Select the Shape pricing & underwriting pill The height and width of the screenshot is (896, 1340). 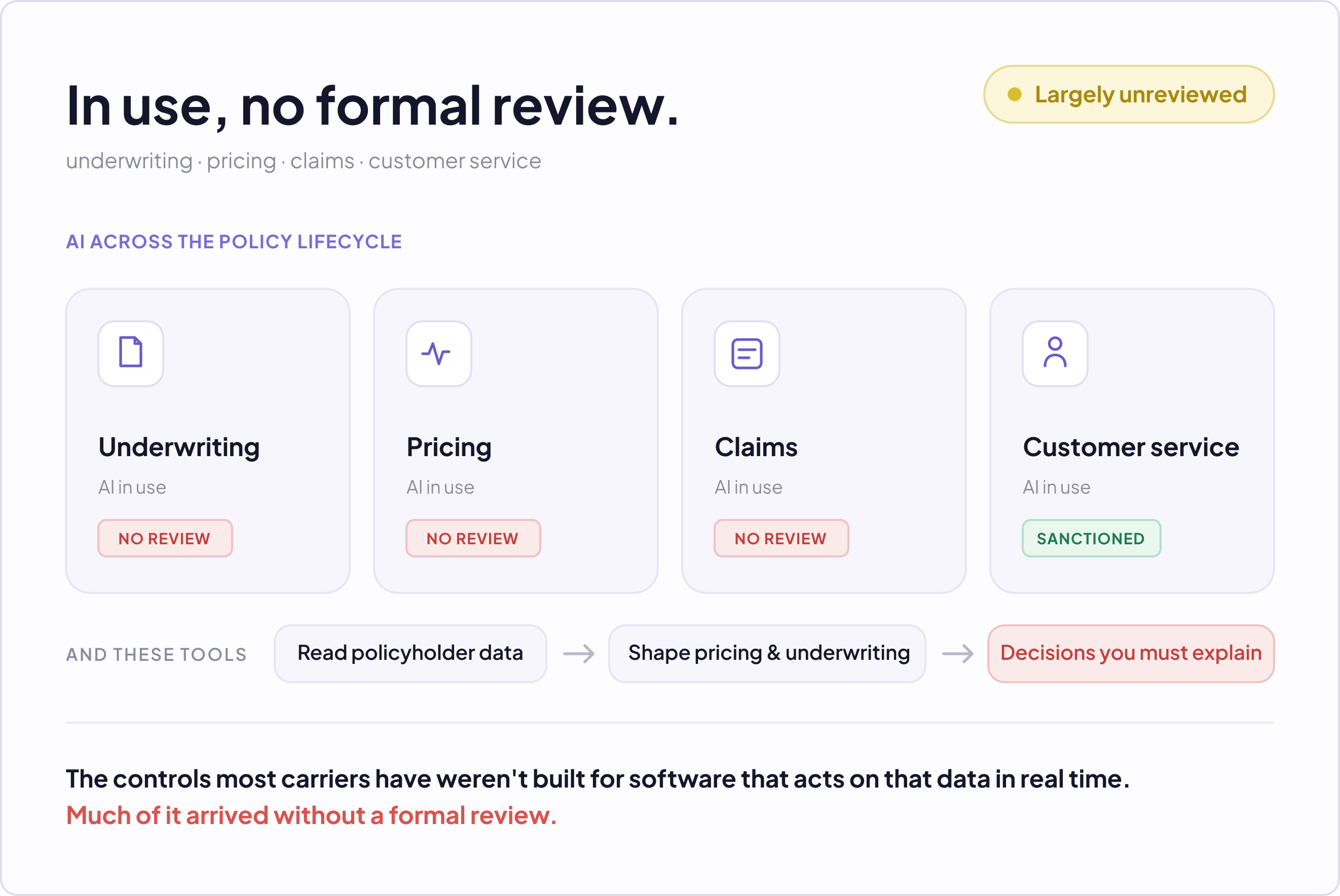click(x=767, y=653)
